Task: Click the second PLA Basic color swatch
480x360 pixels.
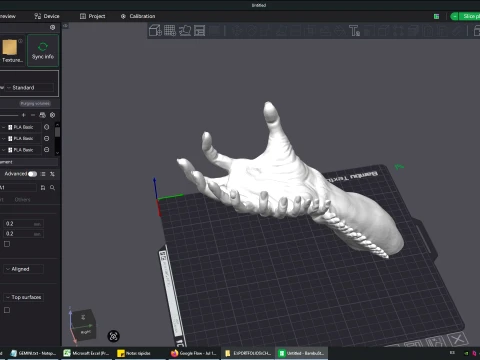Action: (10, 138)
